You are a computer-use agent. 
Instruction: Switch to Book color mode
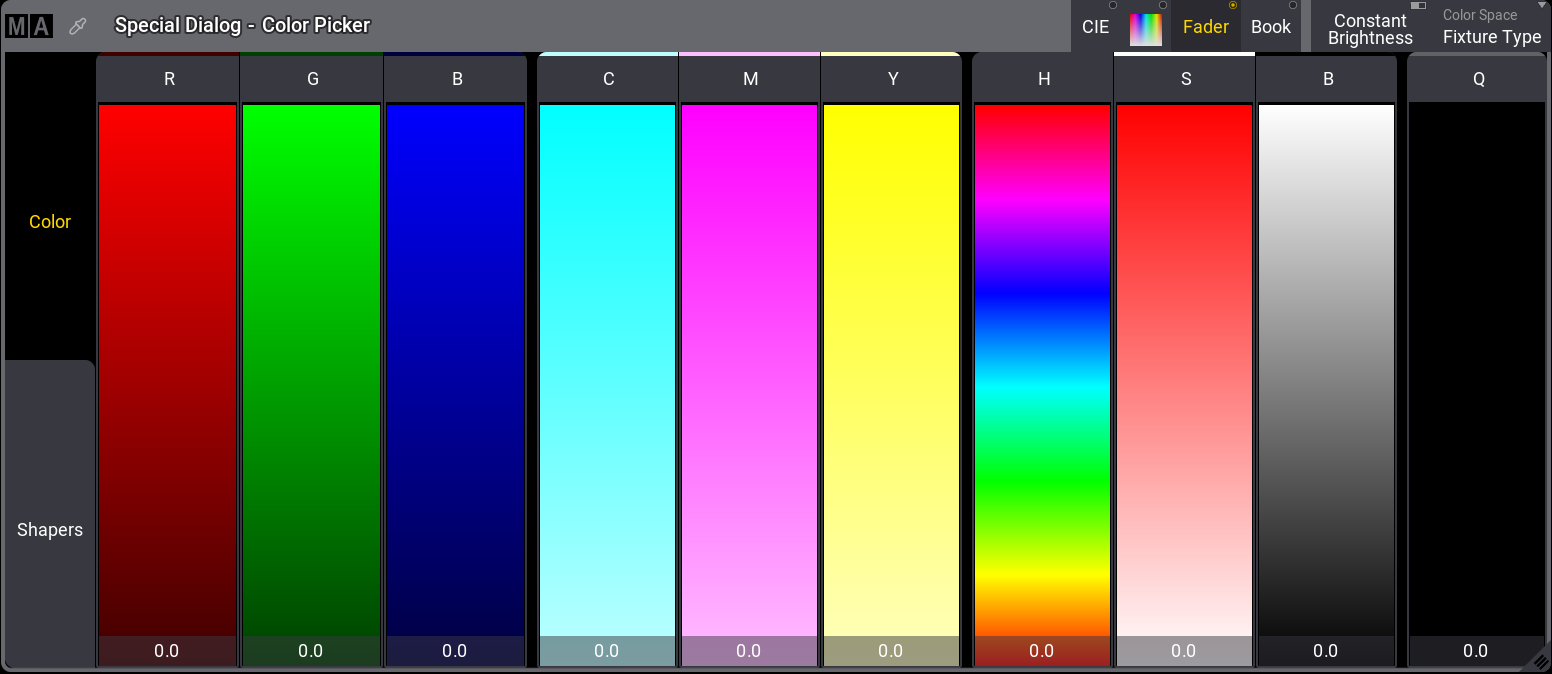coord(1270,27)
